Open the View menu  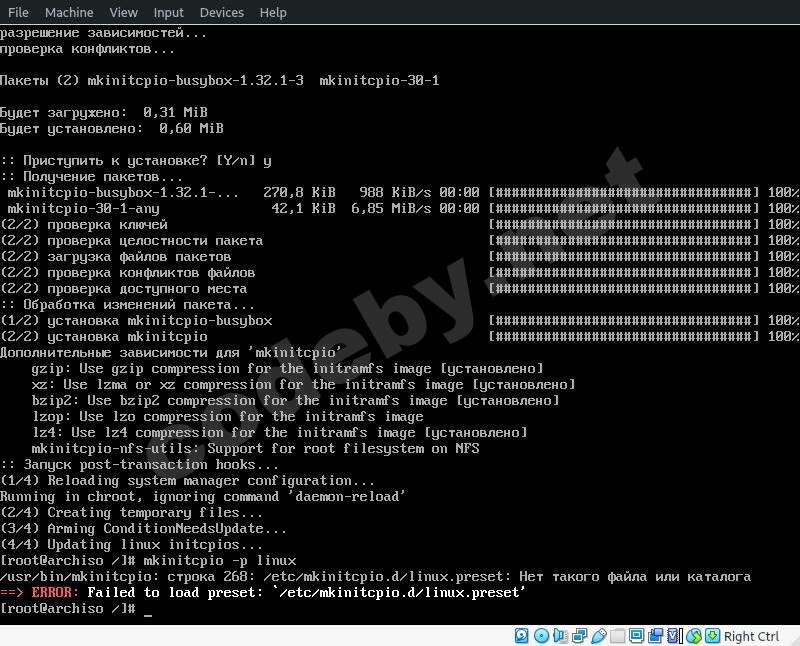pyautogui.click(x=123, y=12)
